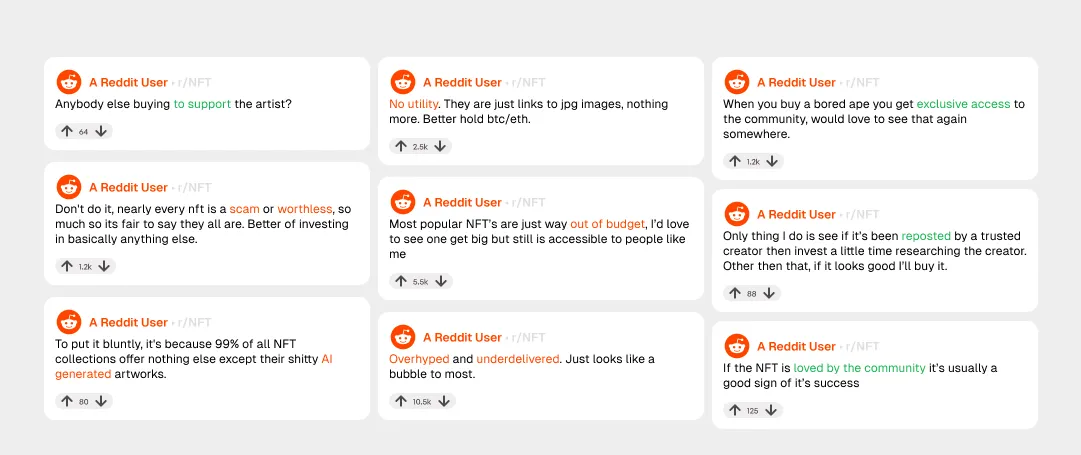Downvote the 'out of budget' comment
Screen dimensions: 1081x455
click(441, 281)
